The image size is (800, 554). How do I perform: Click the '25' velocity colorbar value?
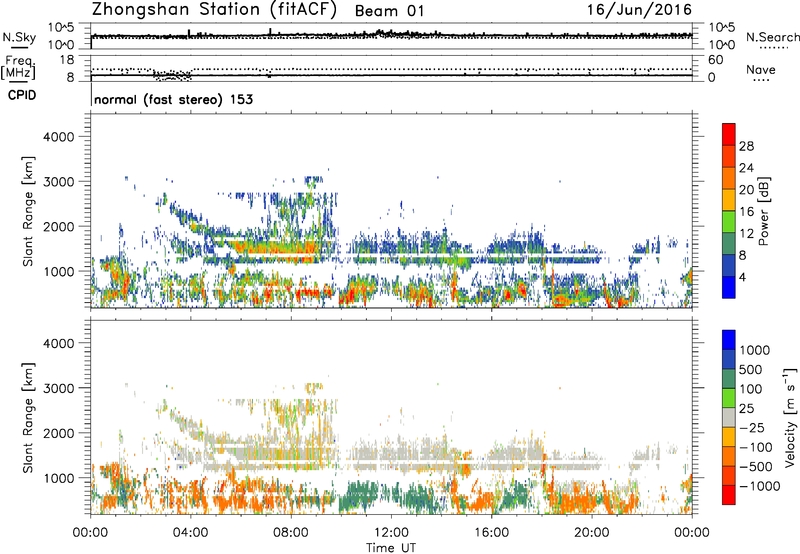tap(748, 409)
